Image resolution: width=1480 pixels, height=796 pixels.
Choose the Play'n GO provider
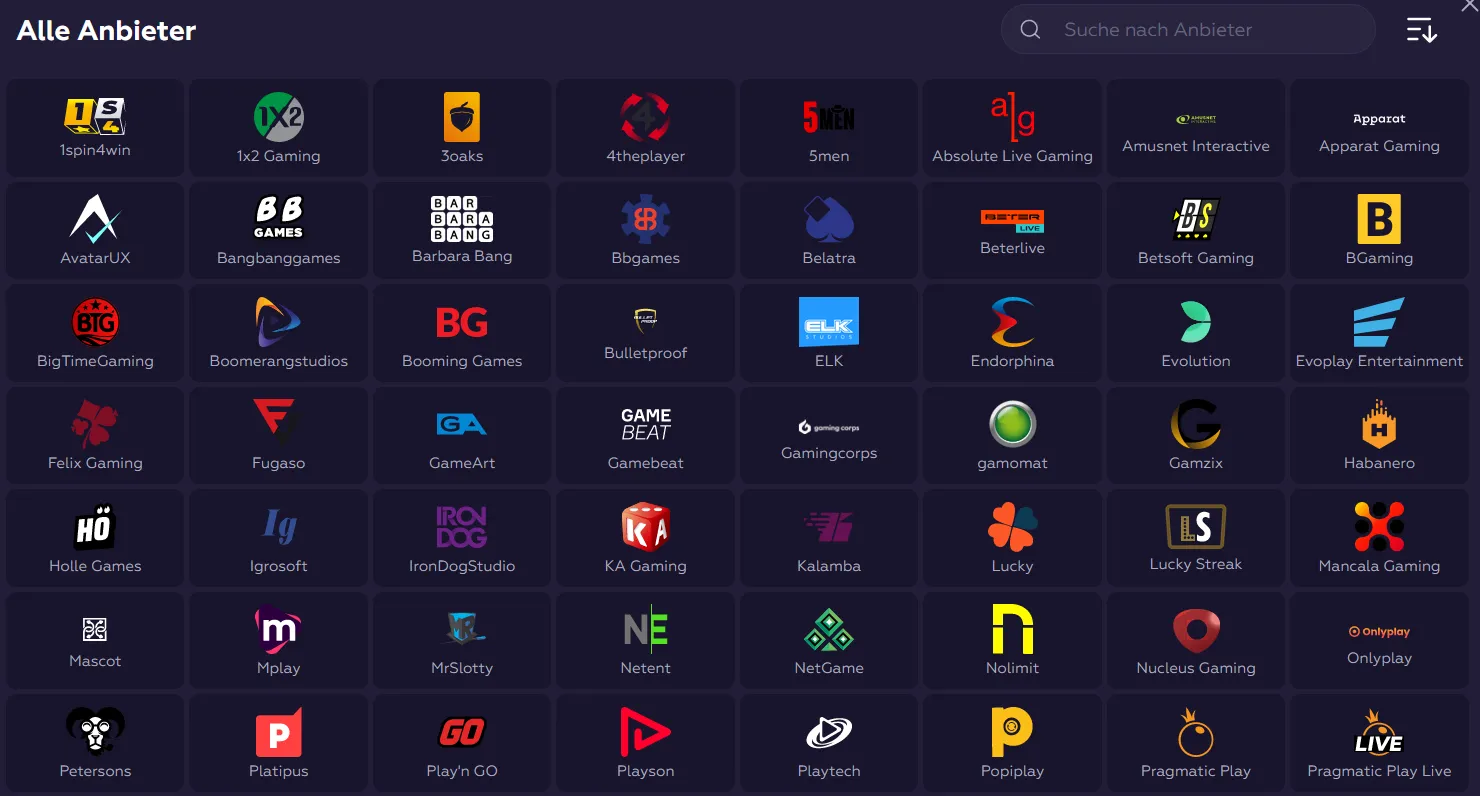click(462, 743)
